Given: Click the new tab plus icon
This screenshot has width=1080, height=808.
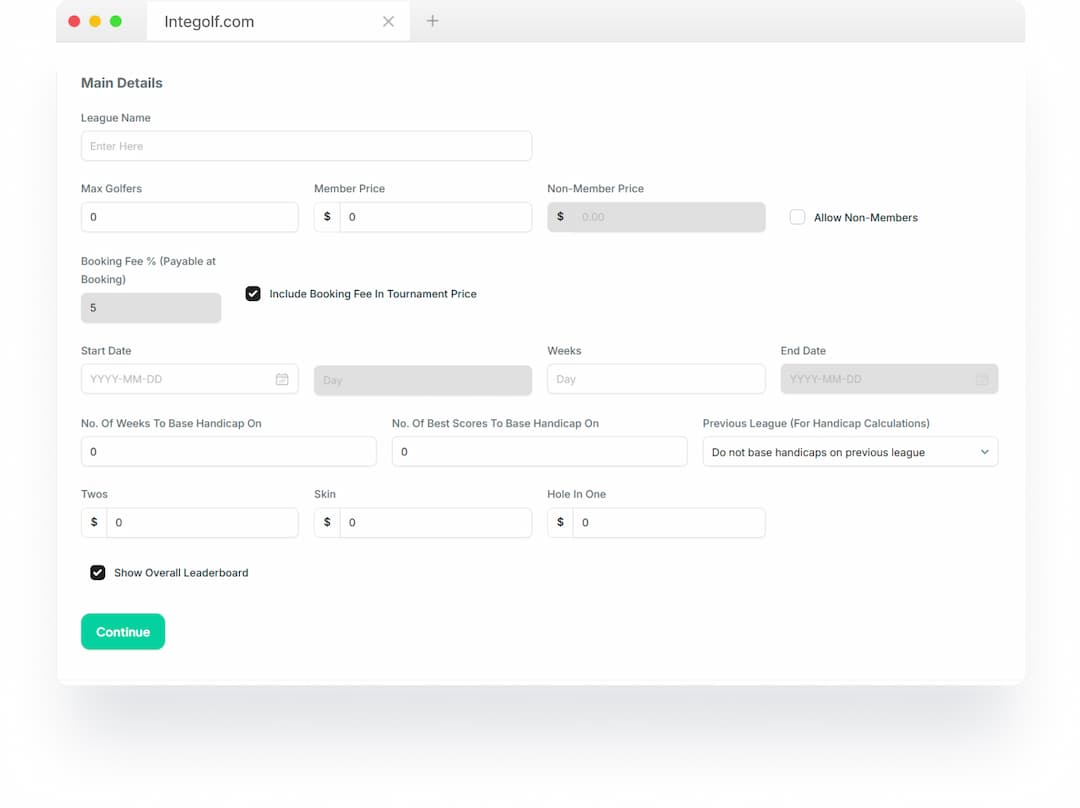Looking at the screenshot, I should coord(432,21).
